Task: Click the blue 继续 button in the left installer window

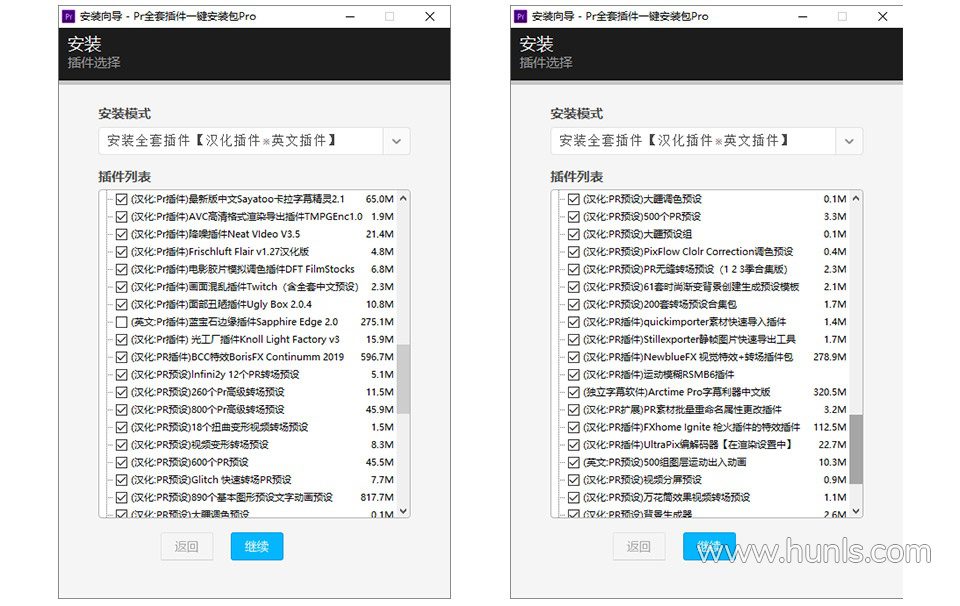Action: tap(257, 546)
